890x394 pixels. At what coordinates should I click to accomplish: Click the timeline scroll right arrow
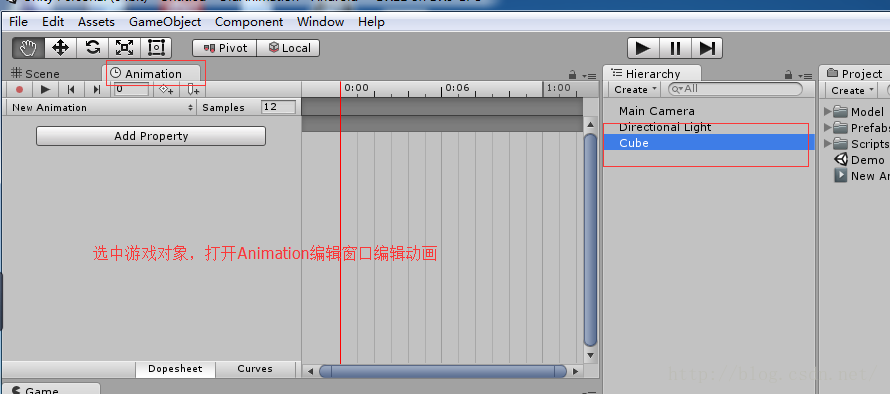[x=575, y=372]
